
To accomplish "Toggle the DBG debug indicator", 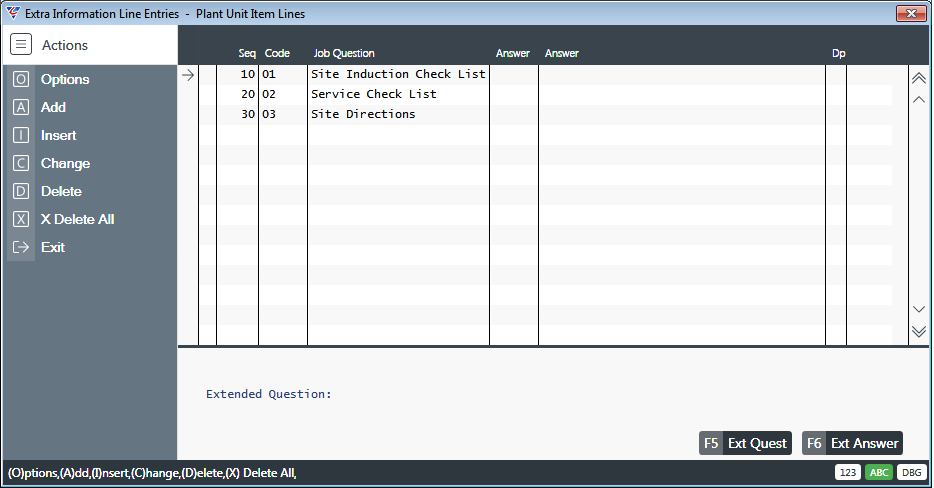I will [912, 473].
